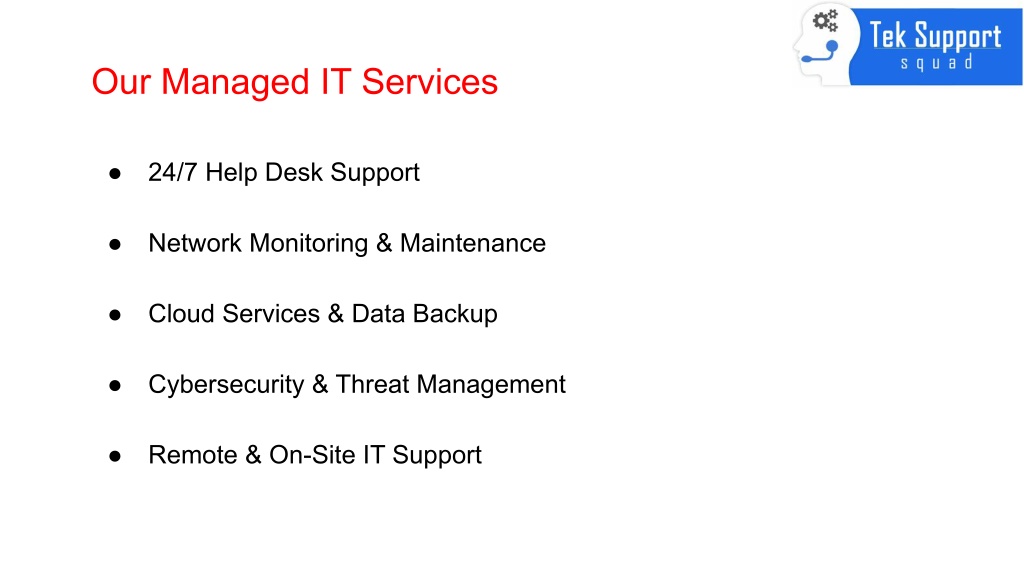Click bullet point before Network Monitoring
The width and height of the screenshot is (1024, 576).
[x=115, y=244]
